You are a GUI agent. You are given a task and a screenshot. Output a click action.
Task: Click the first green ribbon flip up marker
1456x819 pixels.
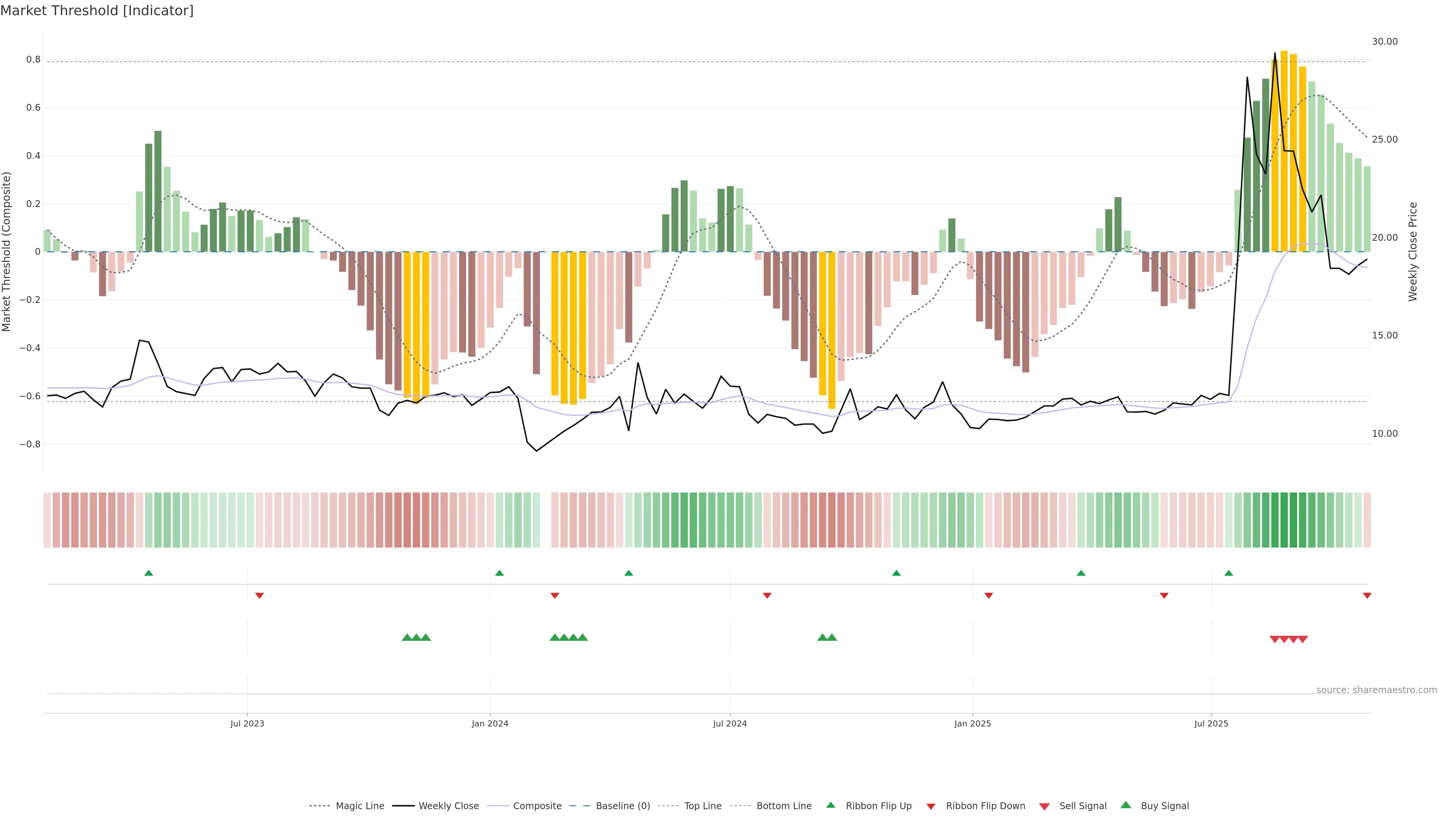pyautogui.click(x=149, y=573)
